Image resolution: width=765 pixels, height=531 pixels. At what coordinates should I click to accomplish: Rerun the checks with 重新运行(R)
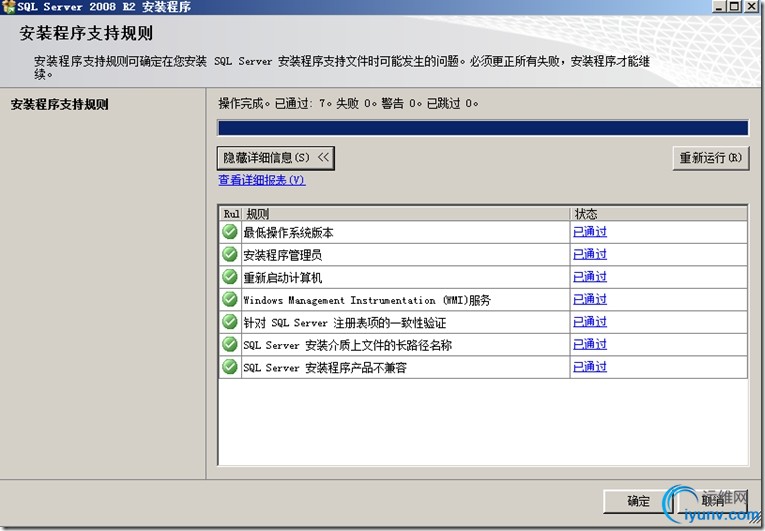coord(711,158)
